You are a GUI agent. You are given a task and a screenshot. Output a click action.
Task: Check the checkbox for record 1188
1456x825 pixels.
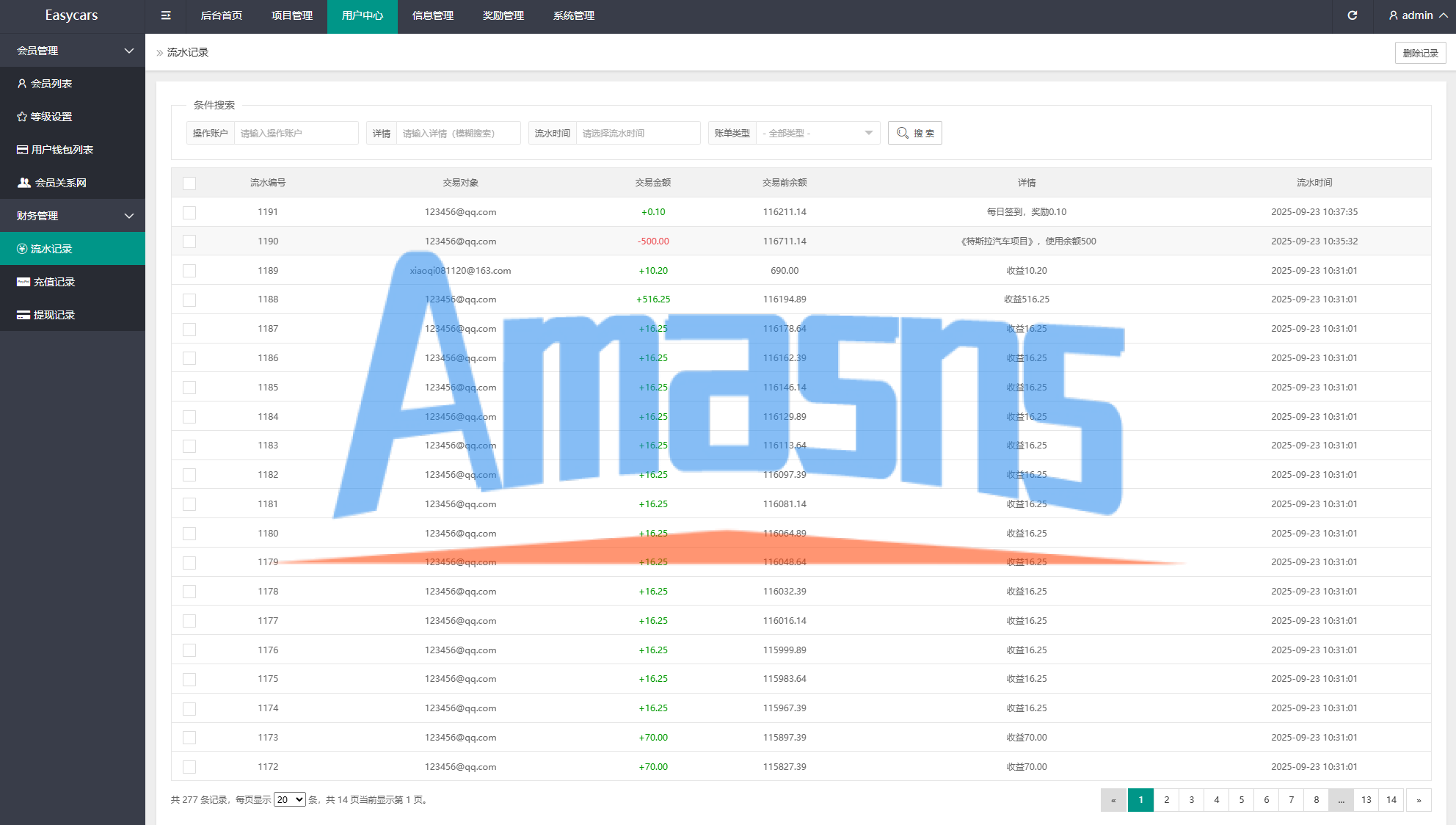tap(189, 300)
